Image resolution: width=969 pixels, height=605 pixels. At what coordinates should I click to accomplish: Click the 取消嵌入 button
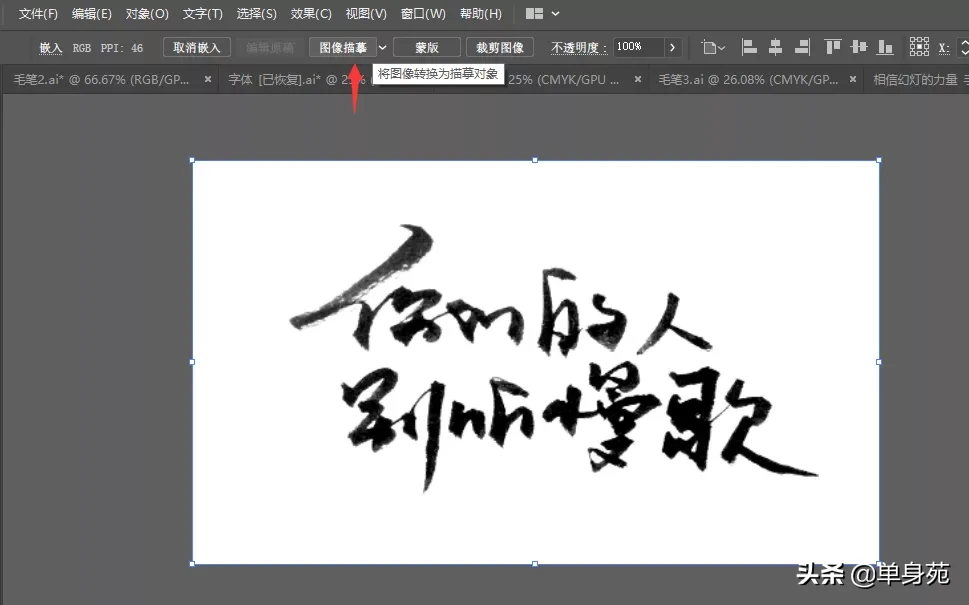[197, 48]
